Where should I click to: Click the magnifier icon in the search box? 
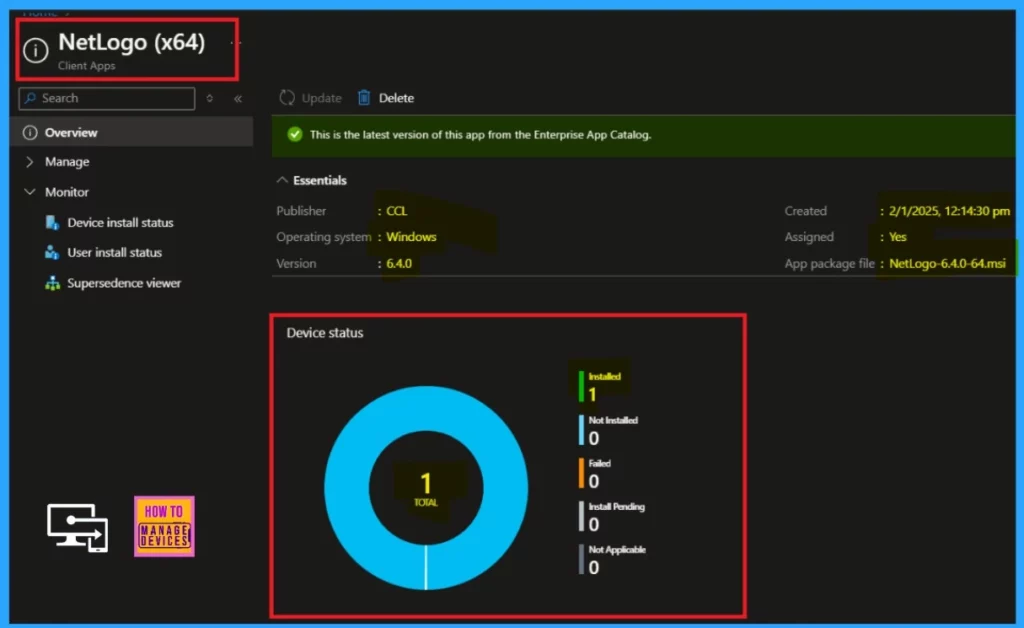point(30,98)
